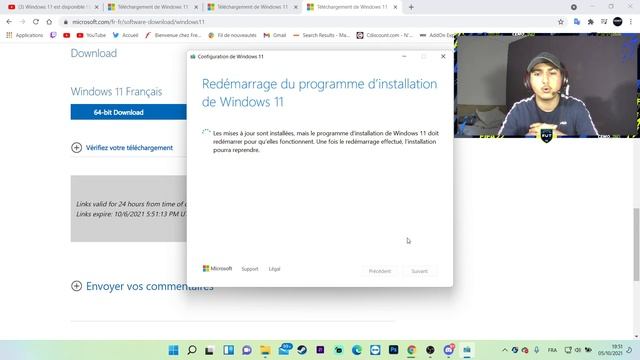Open Task View in taskbar
The width and height of the screenshot is (640, 360).
pos(210,350)
